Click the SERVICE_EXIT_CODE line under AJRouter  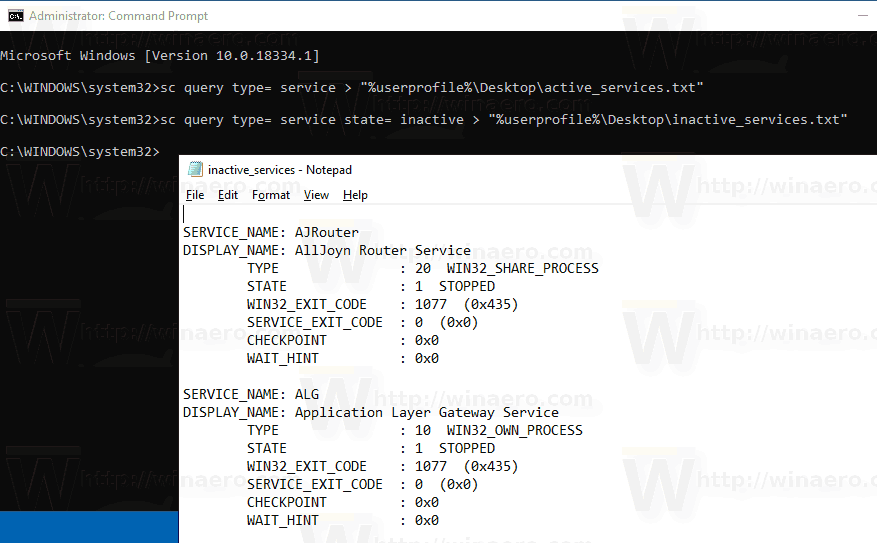[x=362, y=322]
